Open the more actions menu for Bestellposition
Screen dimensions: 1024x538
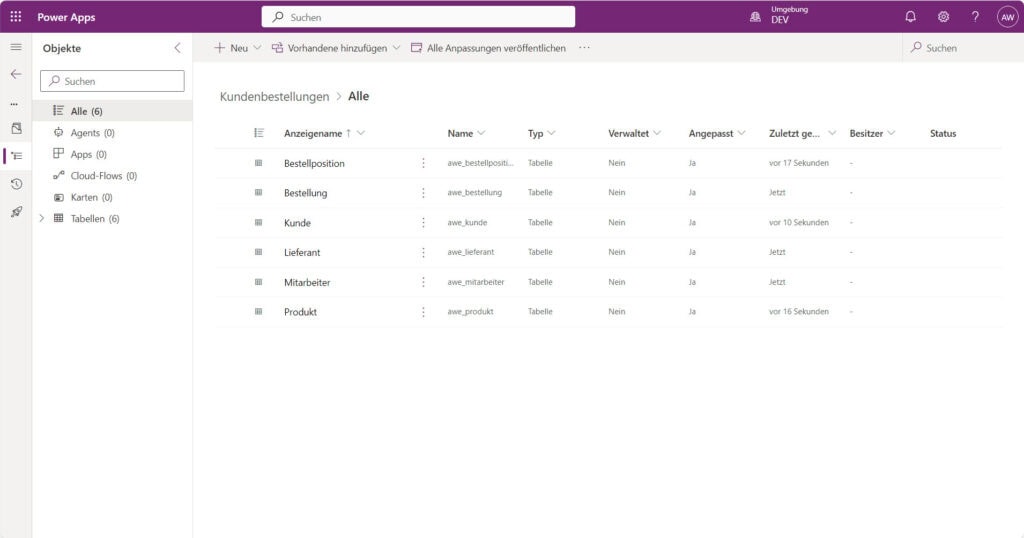(423, 163)
